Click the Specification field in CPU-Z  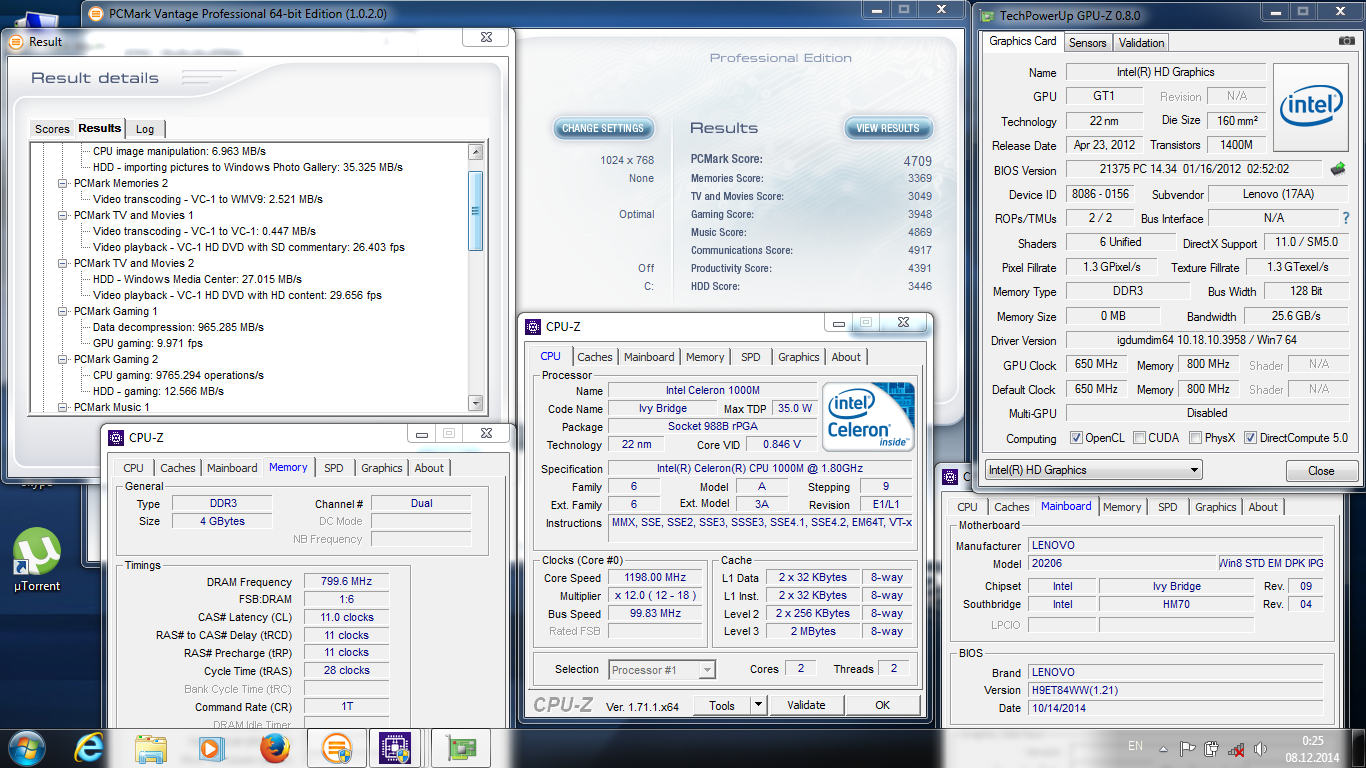click(760, 469)
